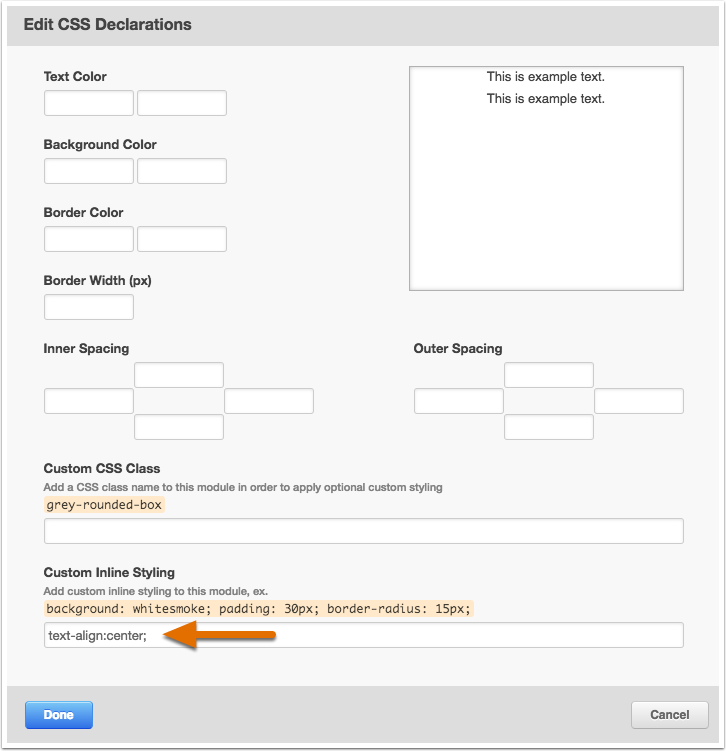The image size is (726, 751).
Task: Click the Outer Spacing right field
Action: click(639, 401)
